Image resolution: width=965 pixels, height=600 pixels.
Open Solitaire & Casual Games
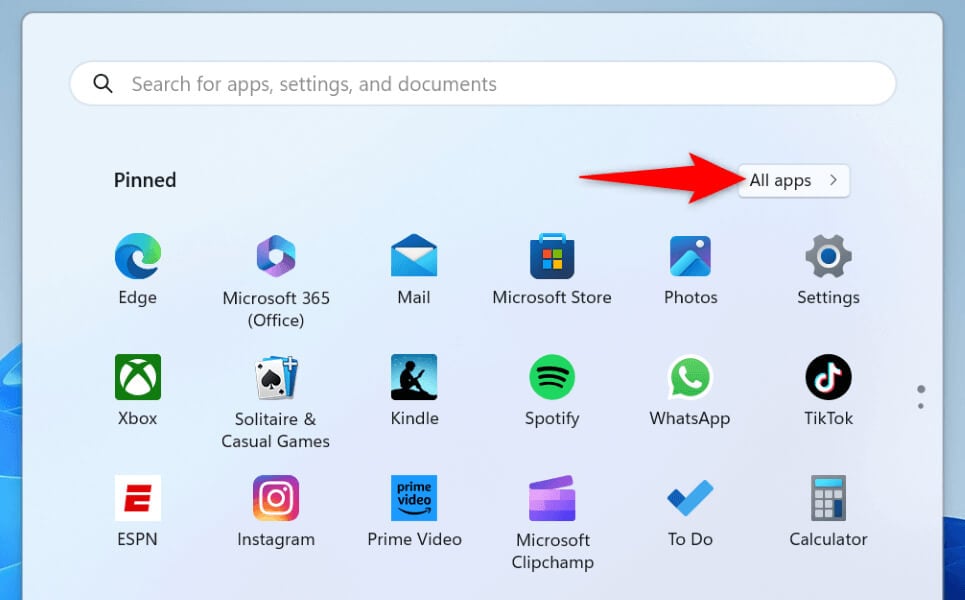276,377
